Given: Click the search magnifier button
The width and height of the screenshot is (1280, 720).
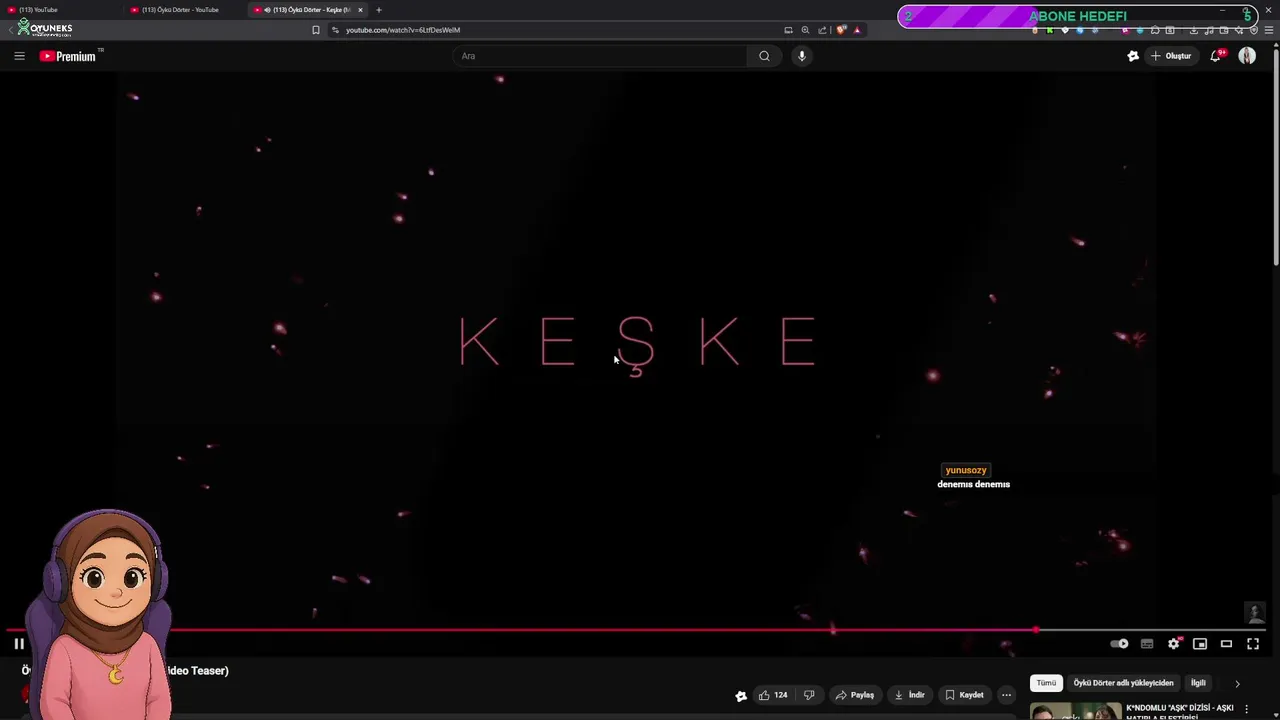Looking at the screenshot, I should pyautogui.click(x=764, y=56).
